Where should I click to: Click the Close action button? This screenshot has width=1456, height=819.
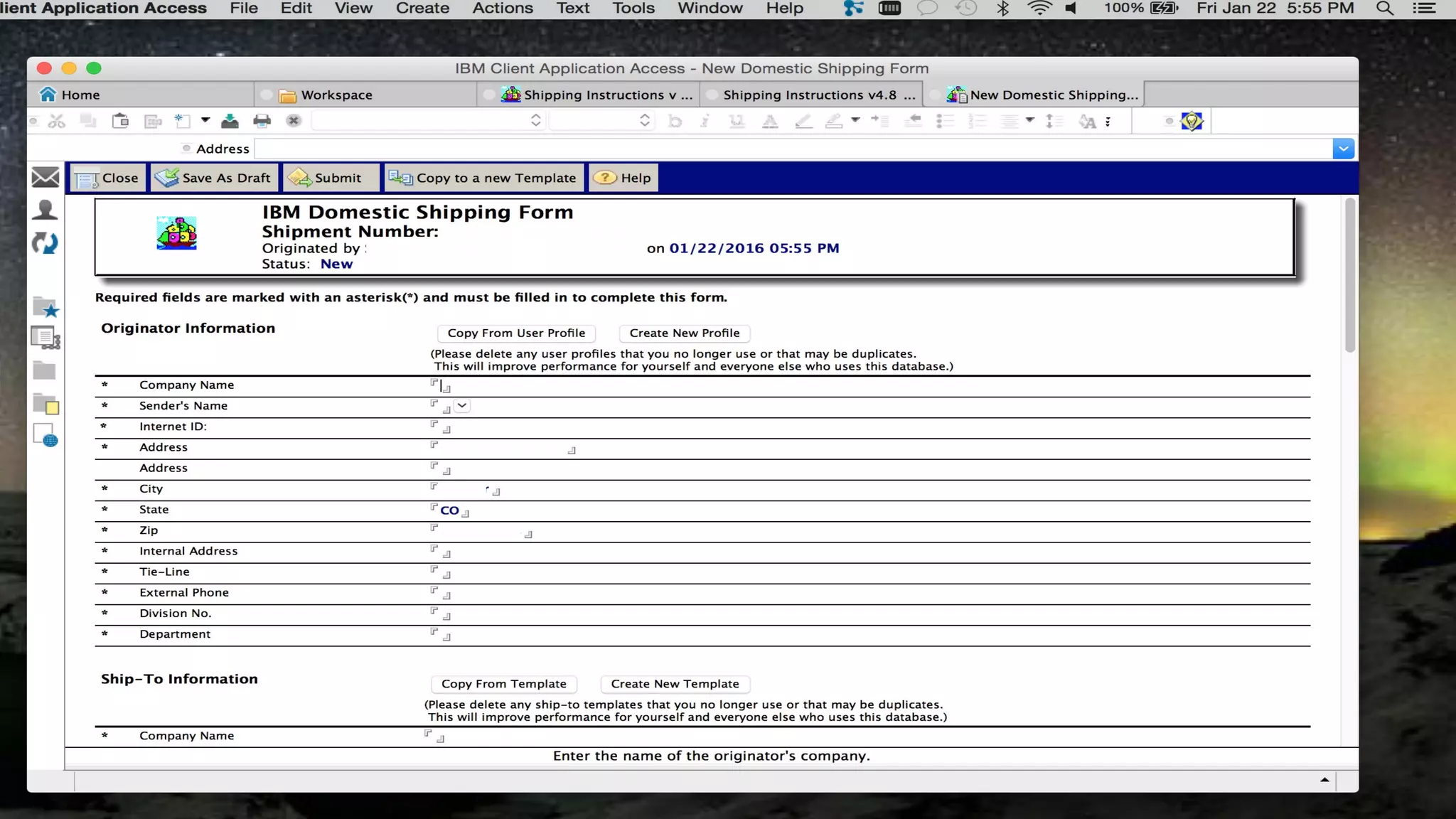point(108,178)
